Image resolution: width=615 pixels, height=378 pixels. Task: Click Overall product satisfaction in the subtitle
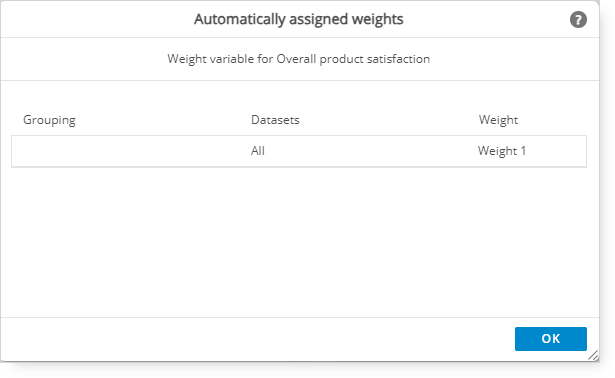tap(353, 59)
